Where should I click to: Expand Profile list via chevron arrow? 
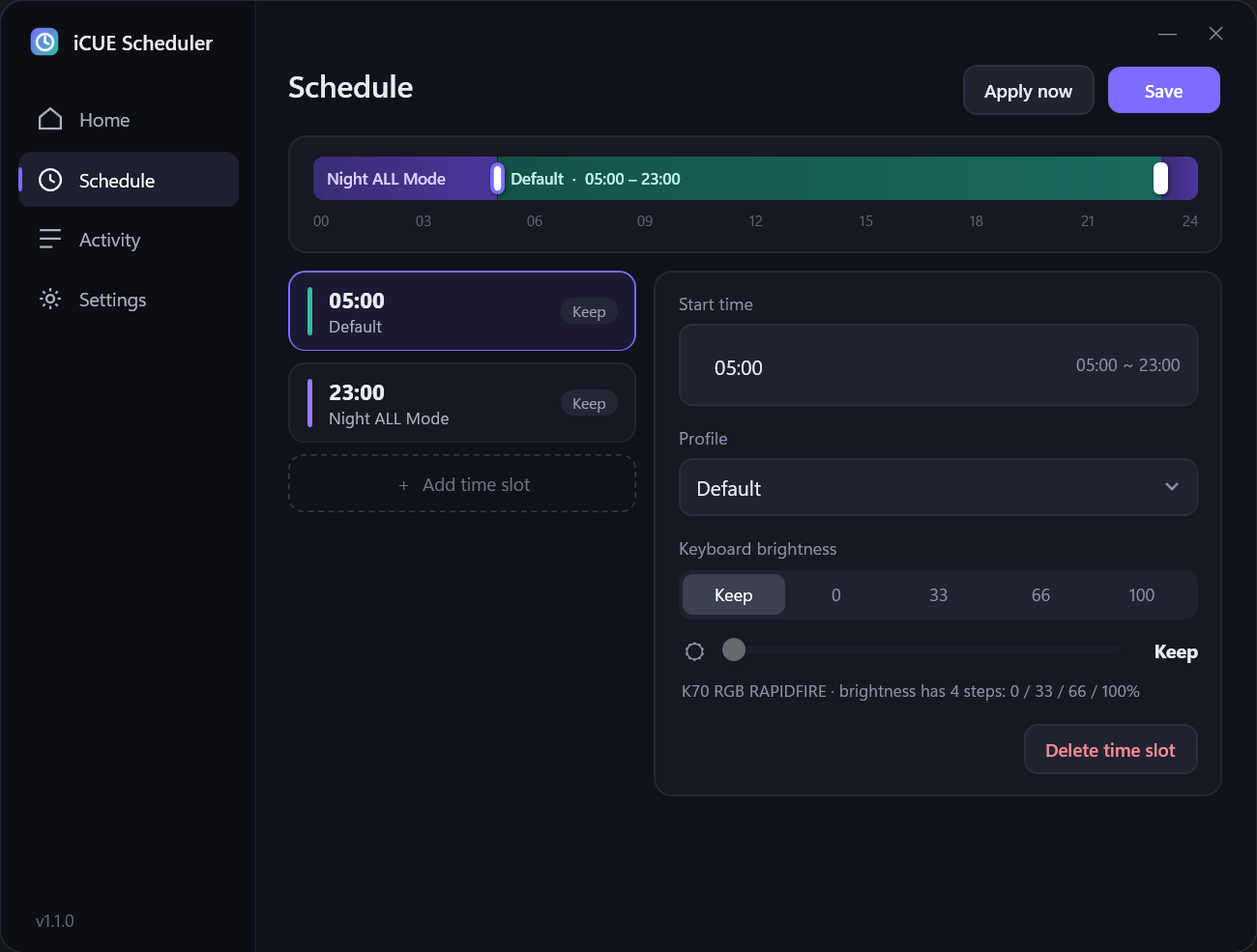pyautogui.click(x=1172, y=486)
